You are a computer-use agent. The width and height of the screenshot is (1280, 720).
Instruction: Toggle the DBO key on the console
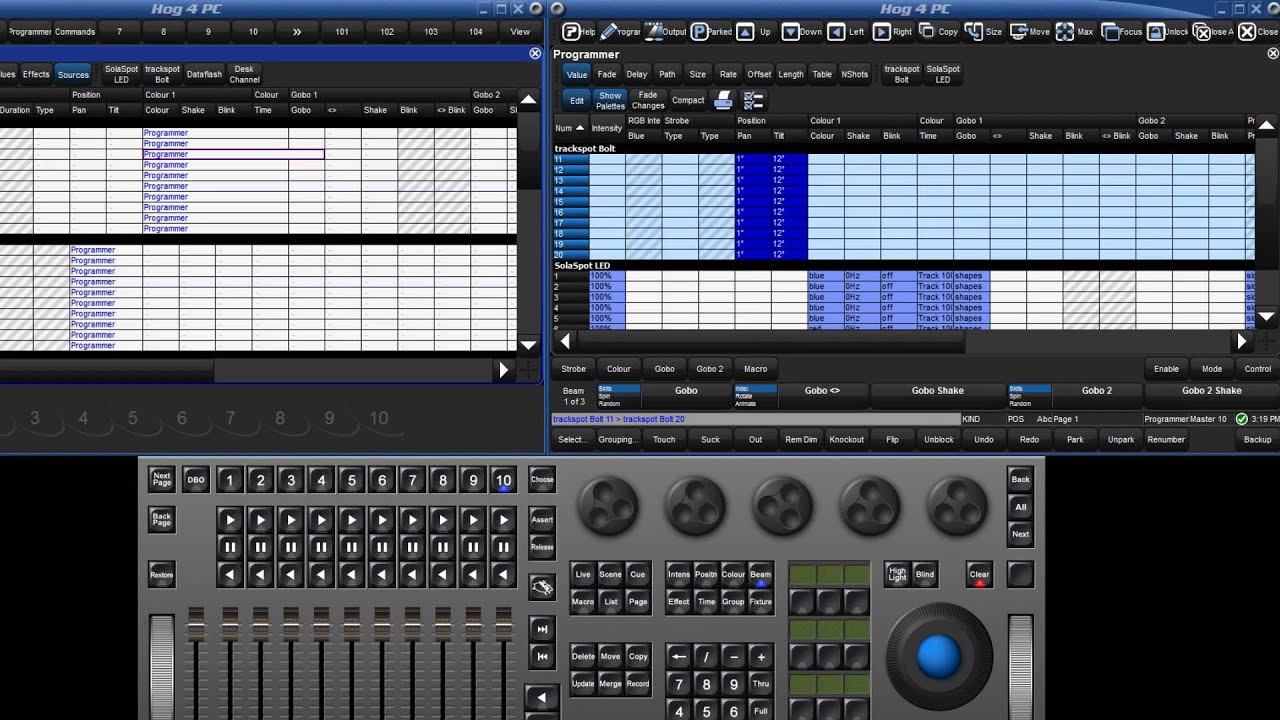click(196, 480)
